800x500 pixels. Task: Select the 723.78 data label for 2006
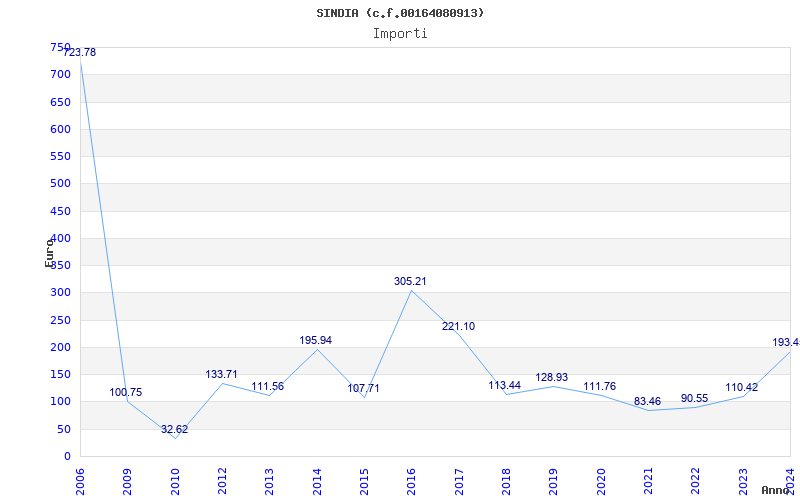[x=79, y=52]
